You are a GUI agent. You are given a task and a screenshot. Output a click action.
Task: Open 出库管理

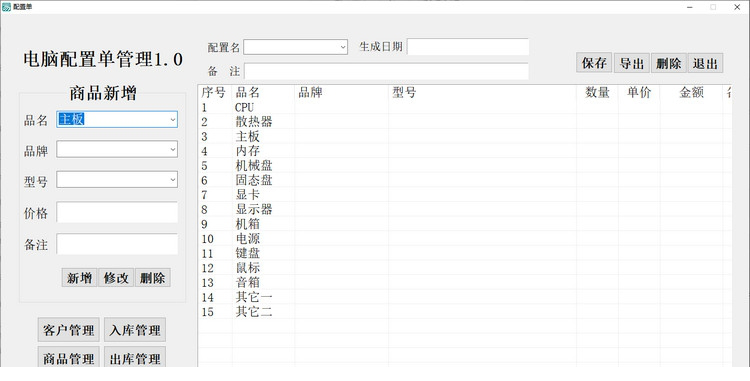point(135,358)
